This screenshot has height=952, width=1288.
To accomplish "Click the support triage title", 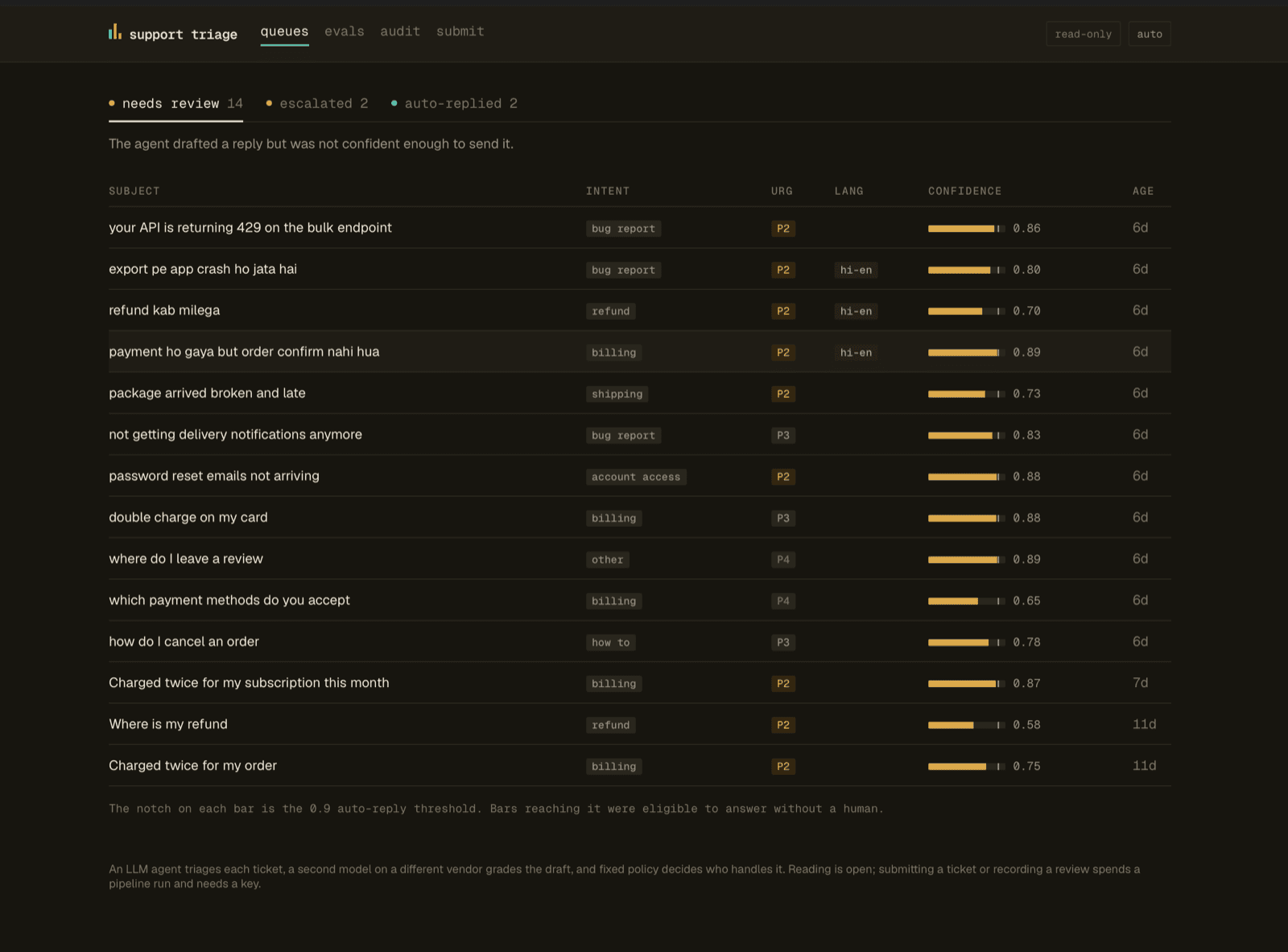I will (183, 34).
